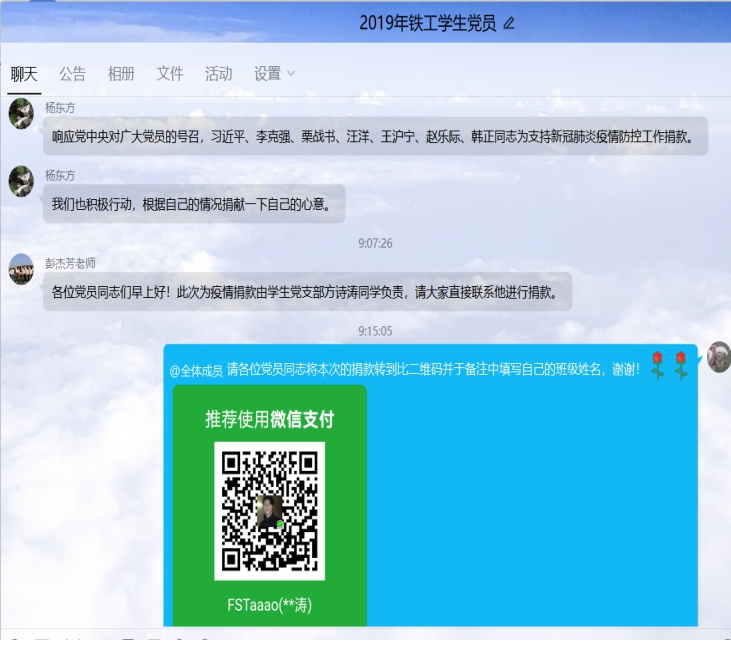Switch to the 聊天 tab
The width and height of the screenshot is (731, 654).
tap(24, 74)
